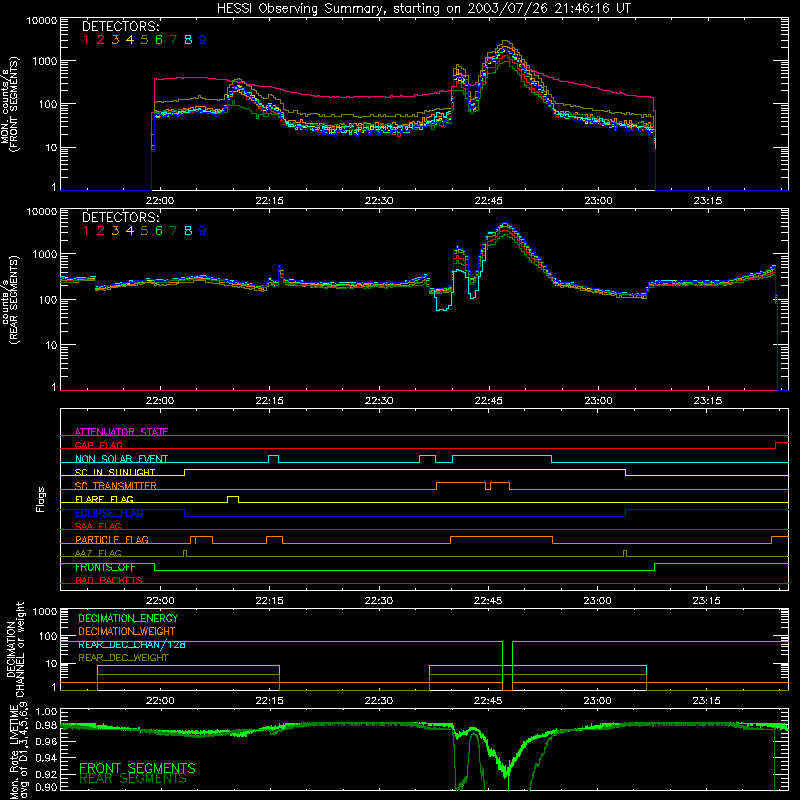Viewport: 800px width, 800px height.
Task: Click the FRONT SEGMENTS livetime legend label
Action: [x=137, y=768]
